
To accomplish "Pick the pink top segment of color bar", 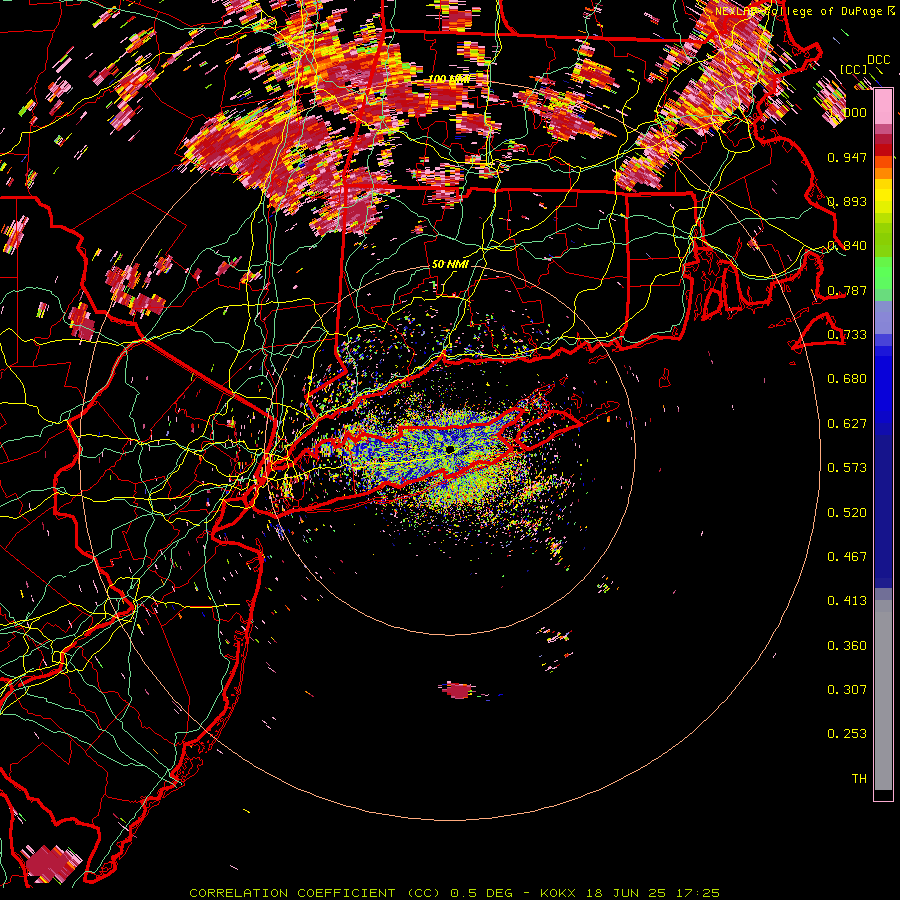I will [883, 107].
